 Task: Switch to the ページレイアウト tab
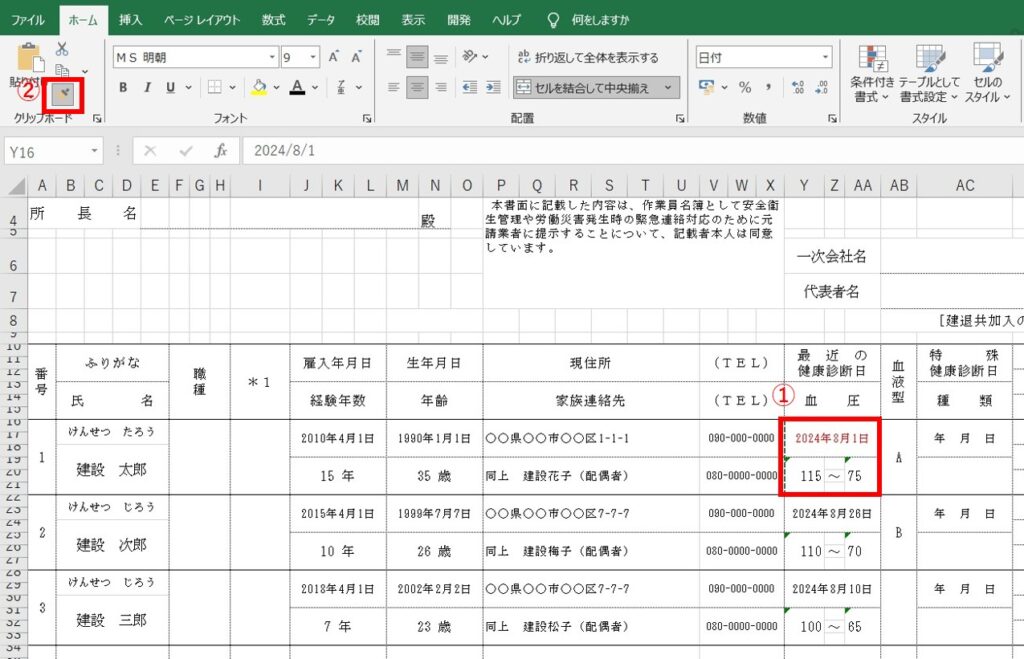(202, 20)
